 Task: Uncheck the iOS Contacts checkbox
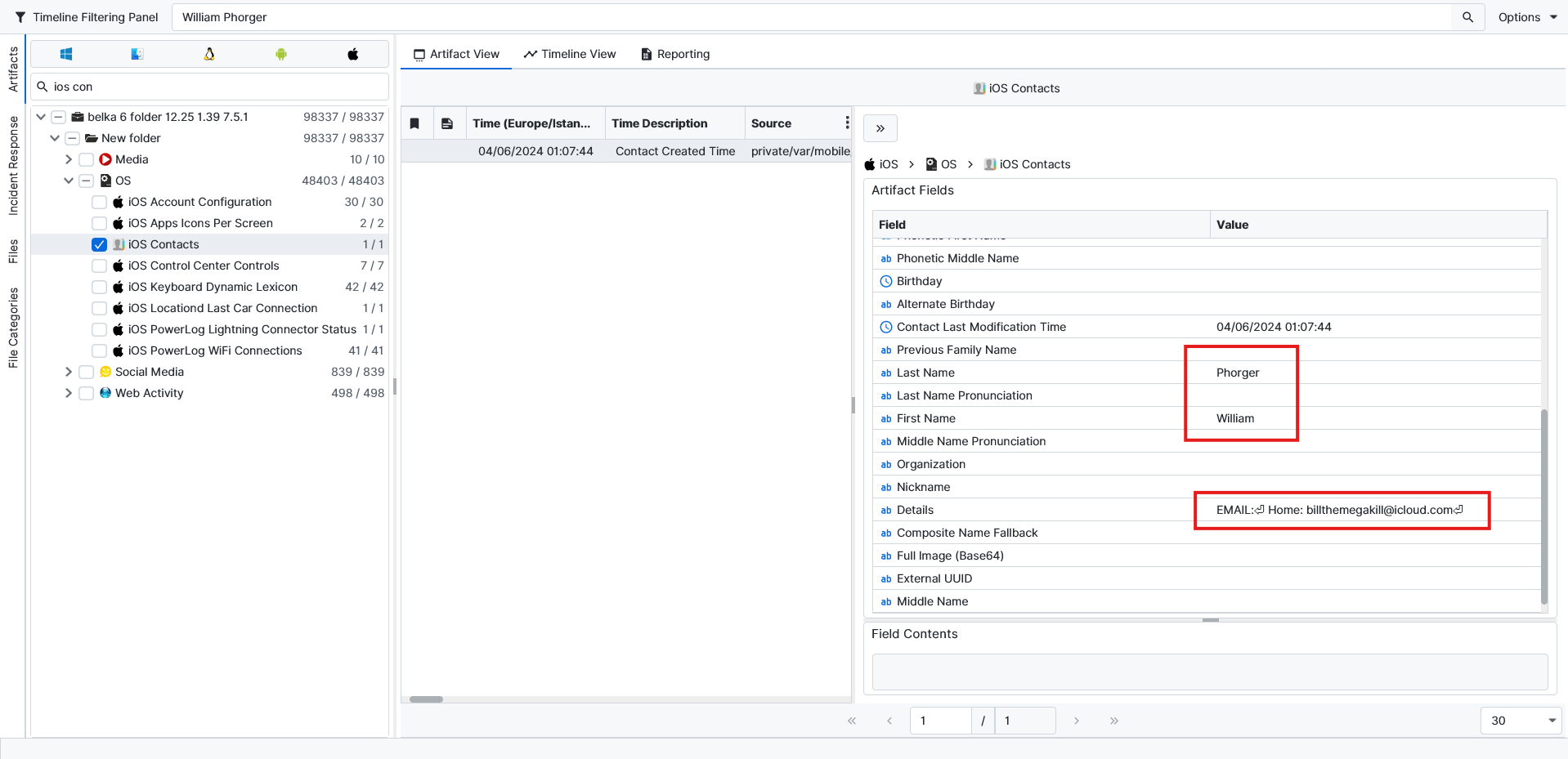pyautogui.click(x=100, y=244)
